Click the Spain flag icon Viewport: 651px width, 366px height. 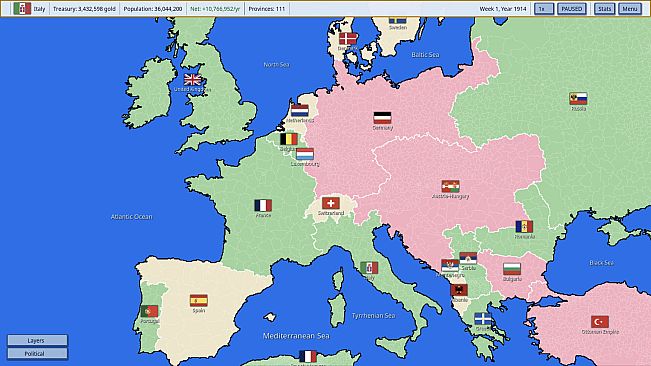click(198, 300)
